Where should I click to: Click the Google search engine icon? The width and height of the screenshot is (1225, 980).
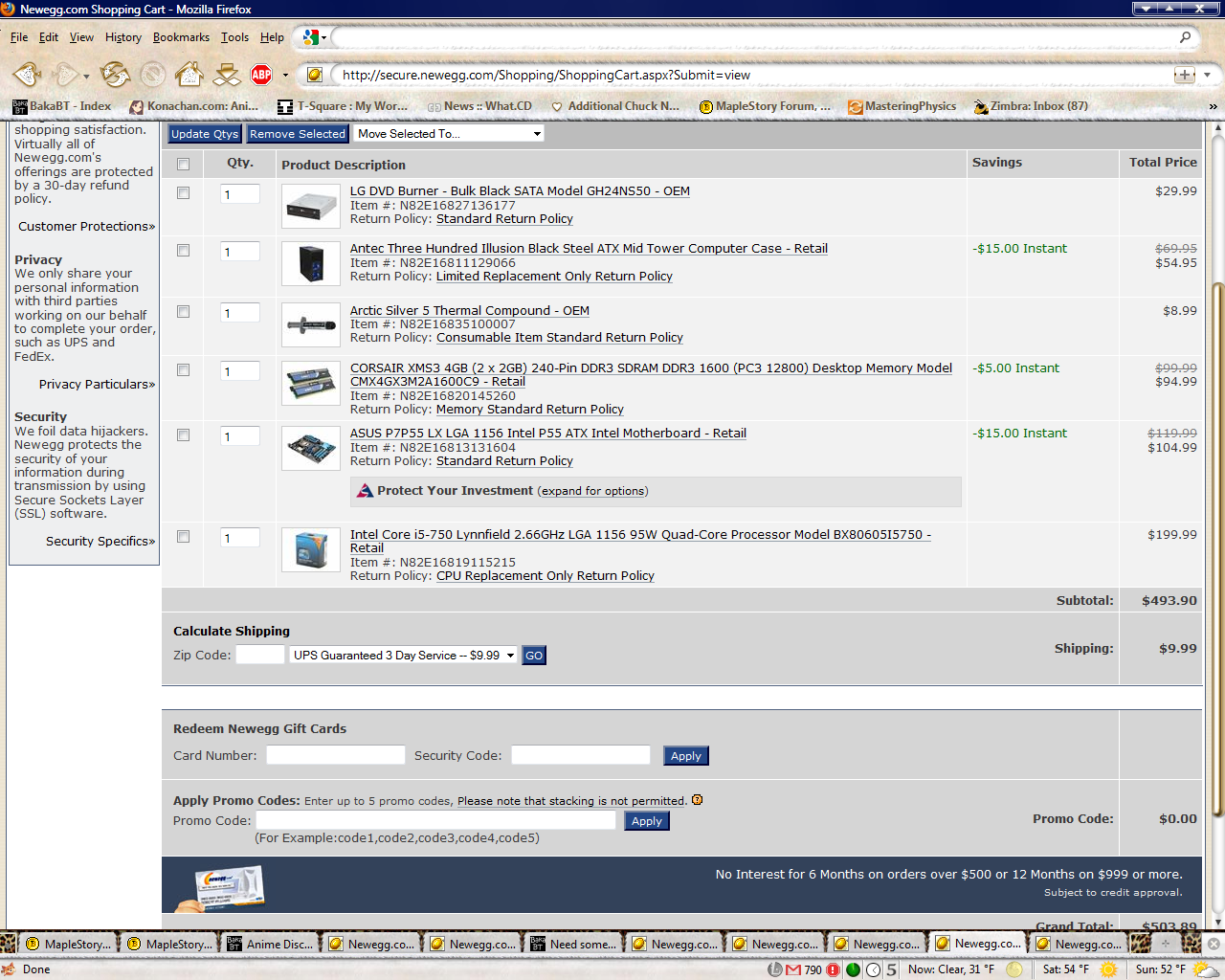tap(310, 37)
